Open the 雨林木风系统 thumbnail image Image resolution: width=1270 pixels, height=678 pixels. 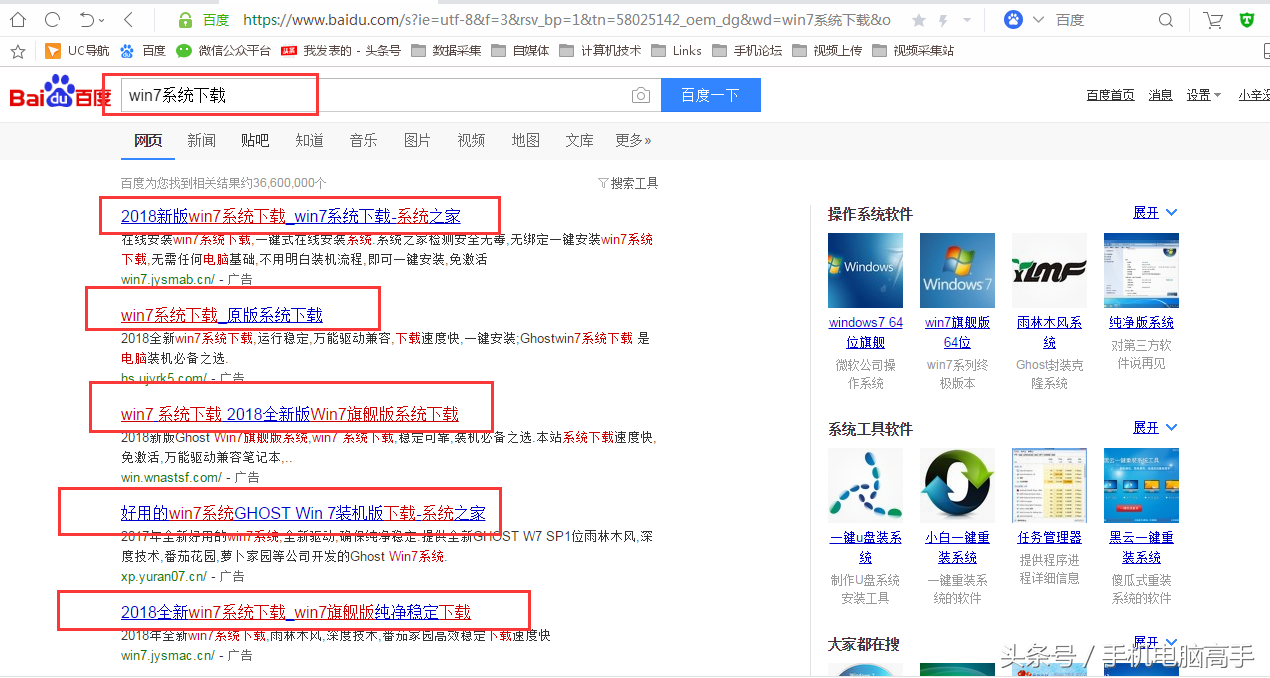pos(1049,270)
